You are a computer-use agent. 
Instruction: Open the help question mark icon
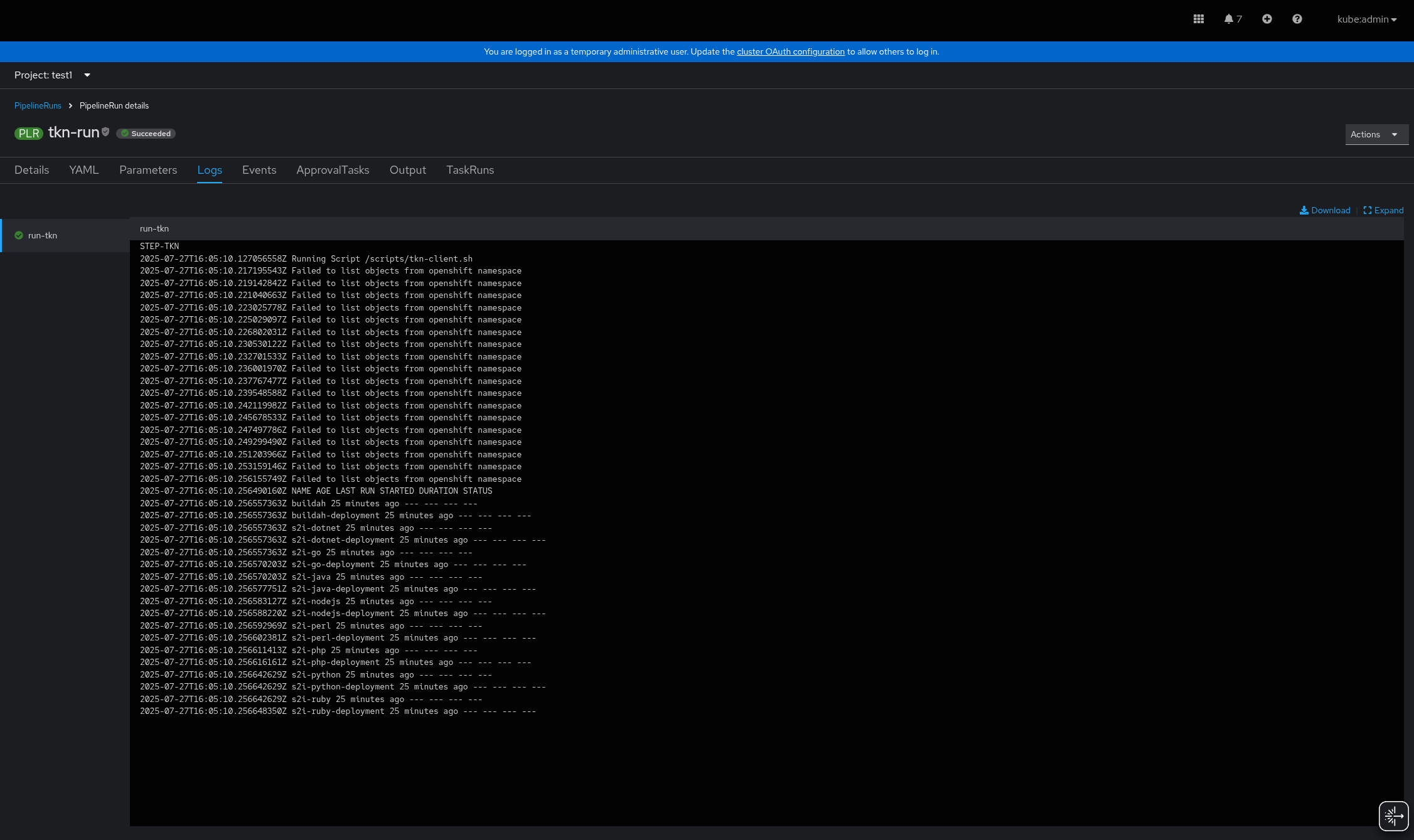tap(1297, 19)
